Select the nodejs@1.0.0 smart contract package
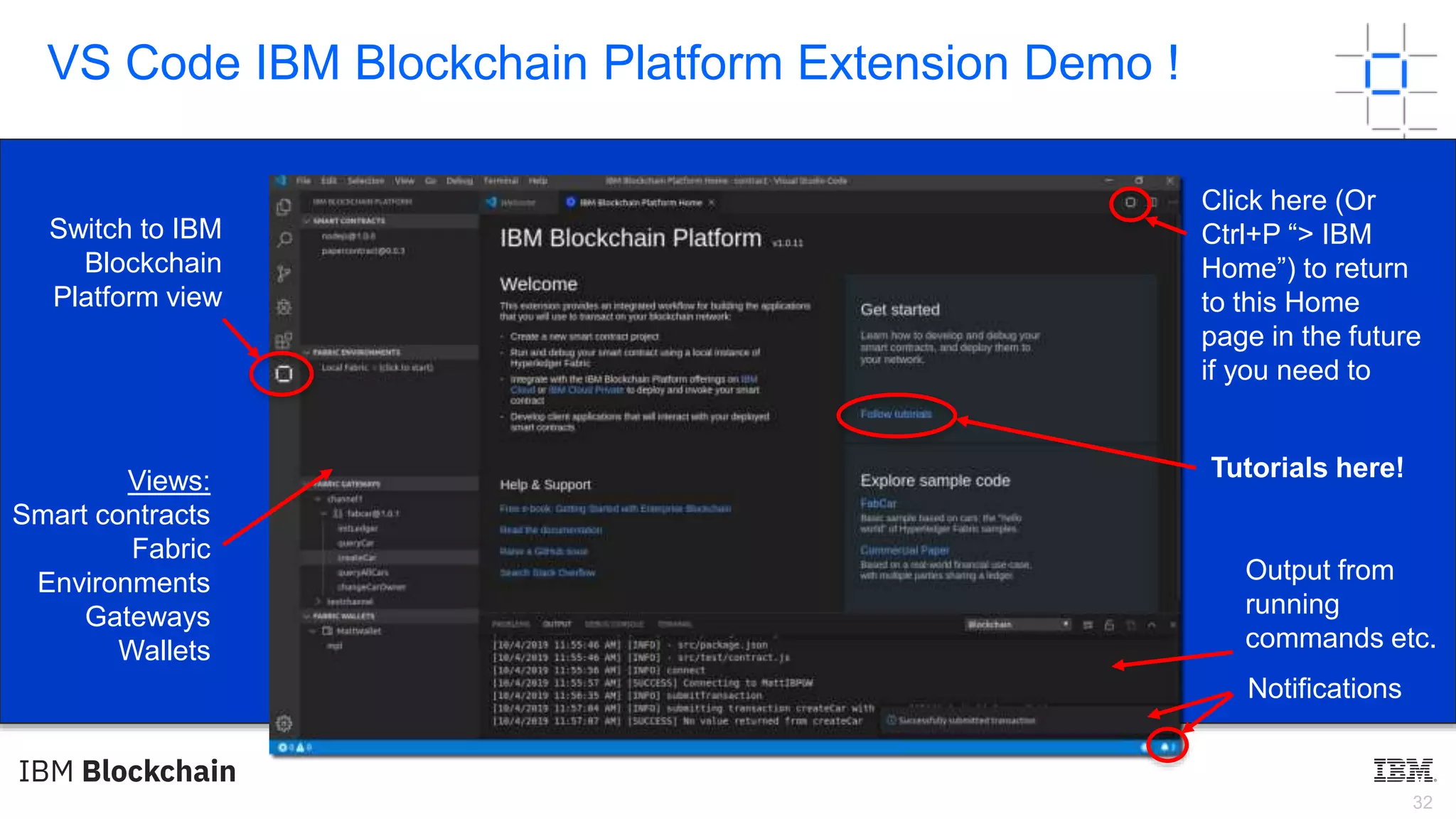 [348, 236]
